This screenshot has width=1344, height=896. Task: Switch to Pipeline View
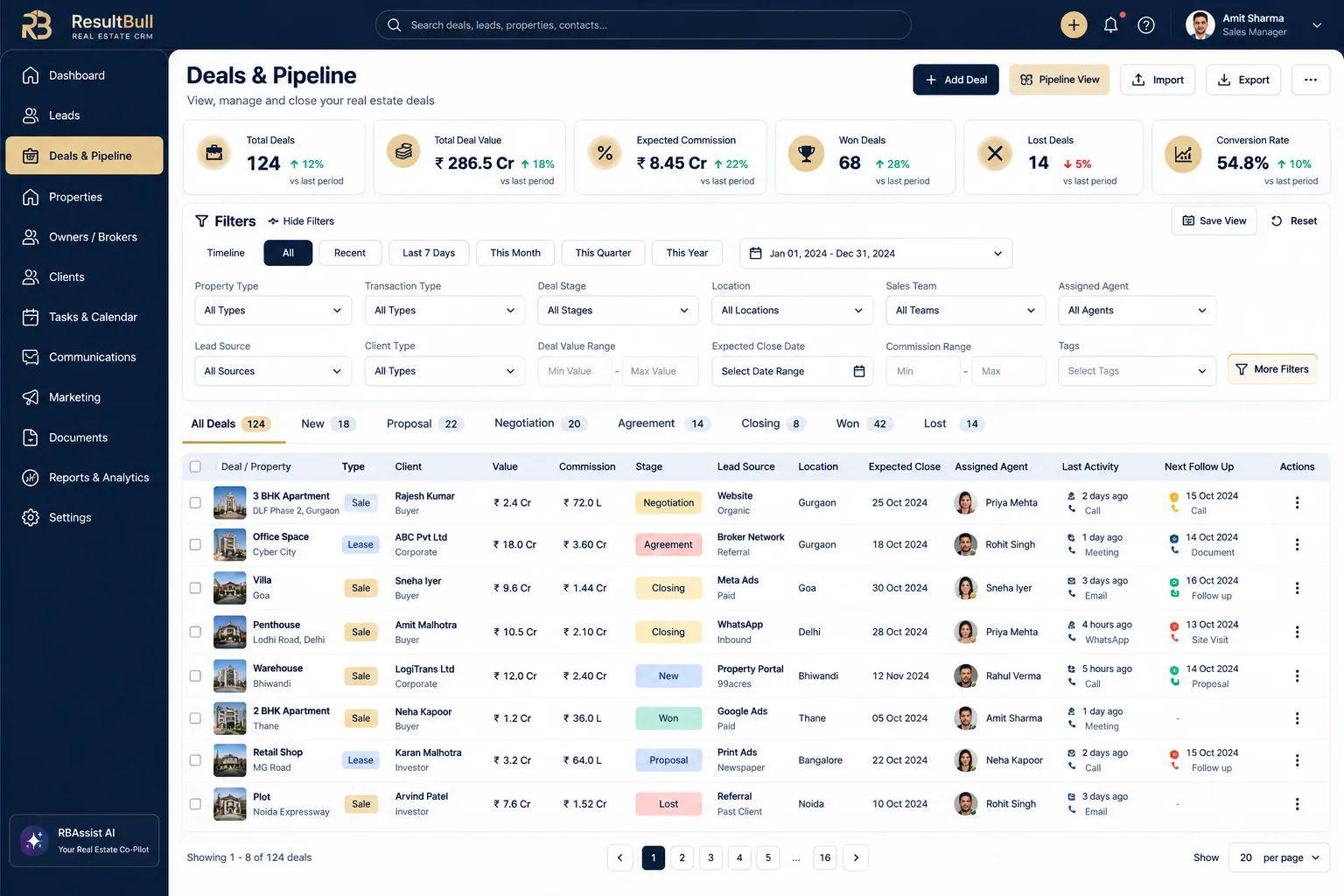1060,80
